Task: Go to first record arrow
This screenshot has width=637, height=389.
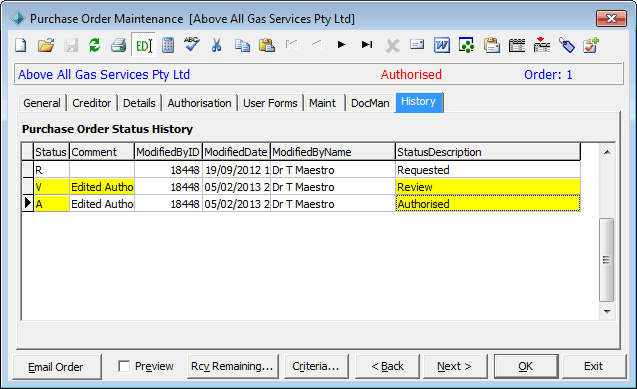Action: (x=291, y=44)
